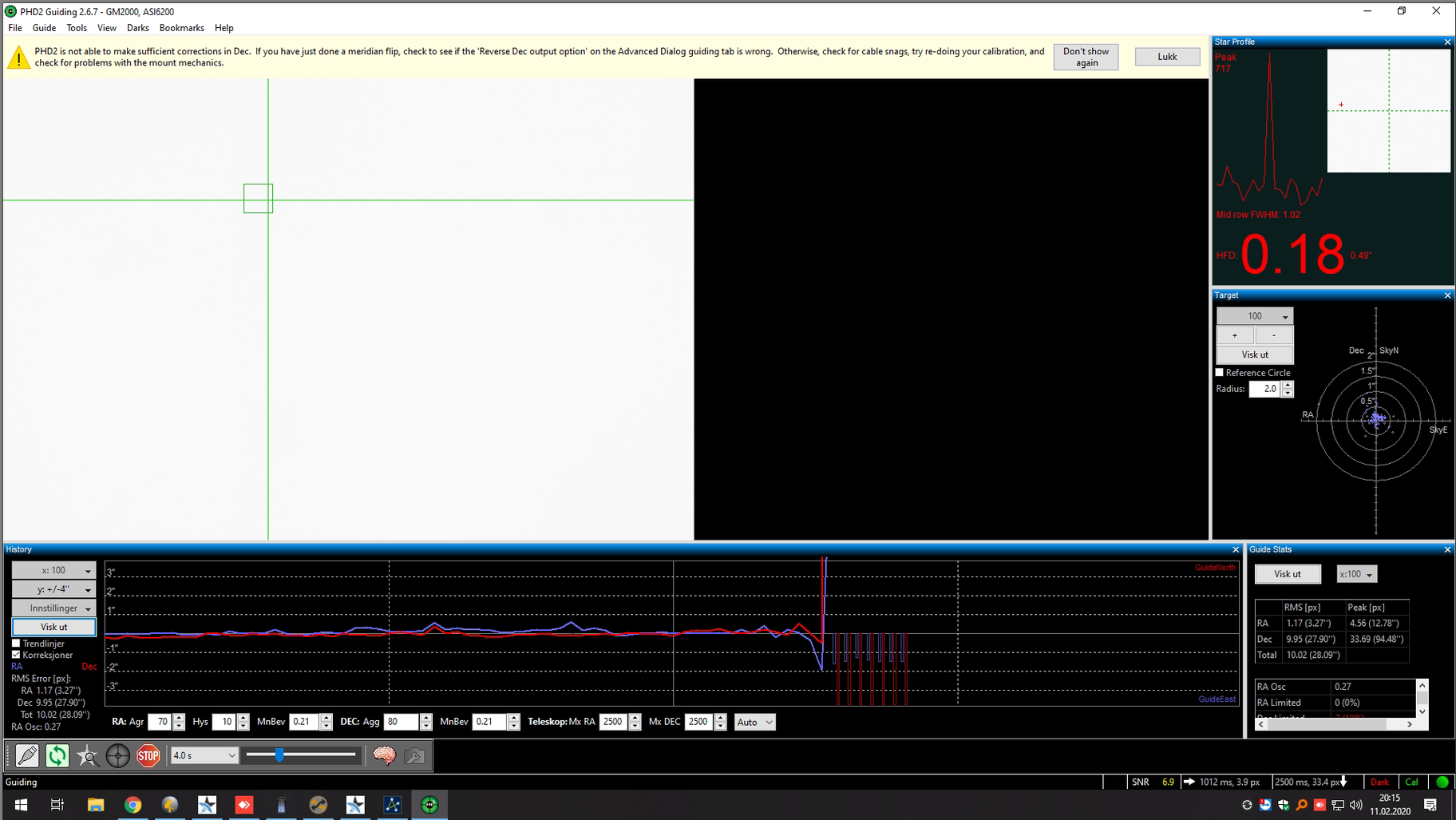Click Visk ut in the Target panel
This screenshot has height=820, width=1456.
[x=1255, y=355]
